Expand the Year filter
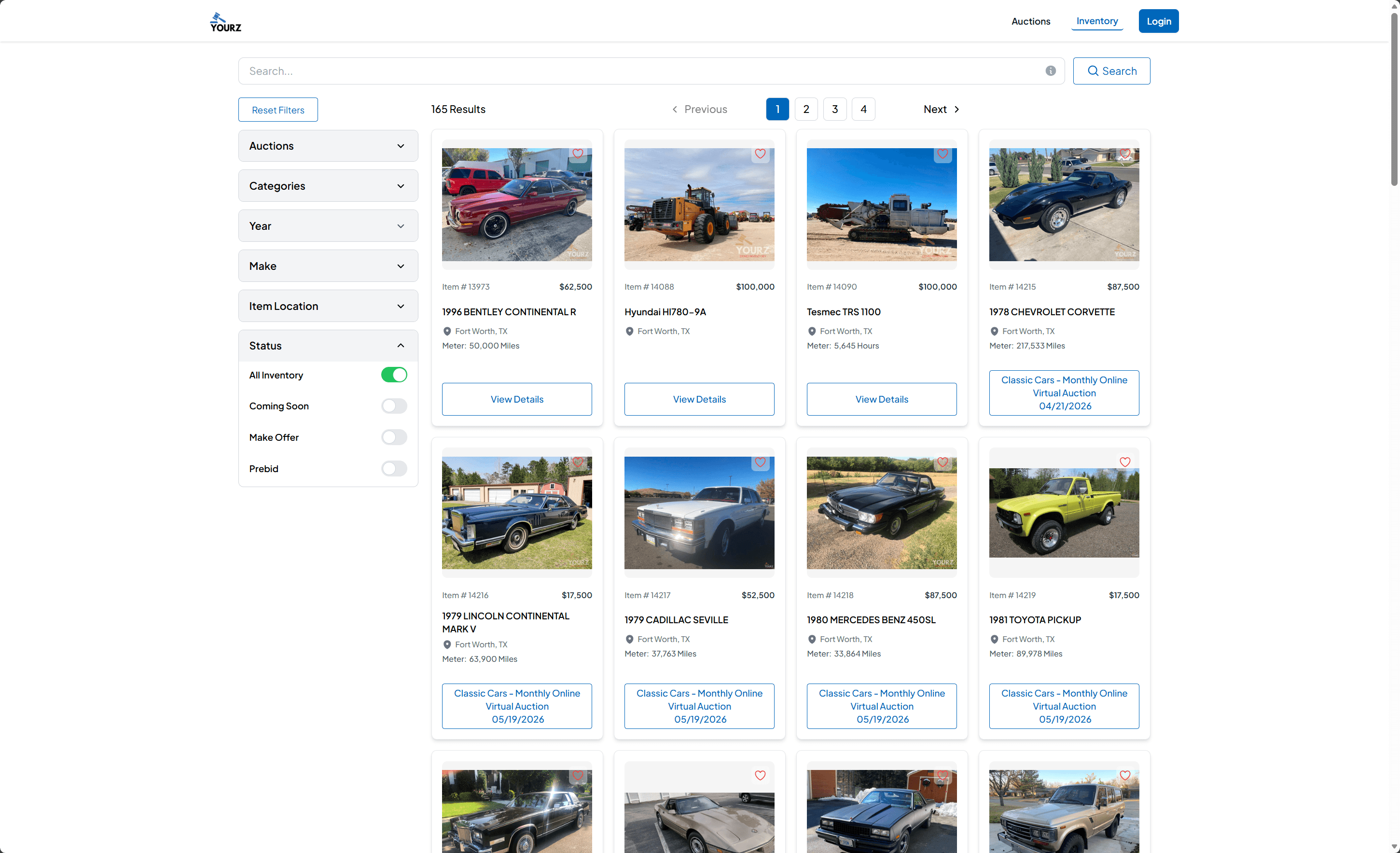 click(x=328, y=226)
